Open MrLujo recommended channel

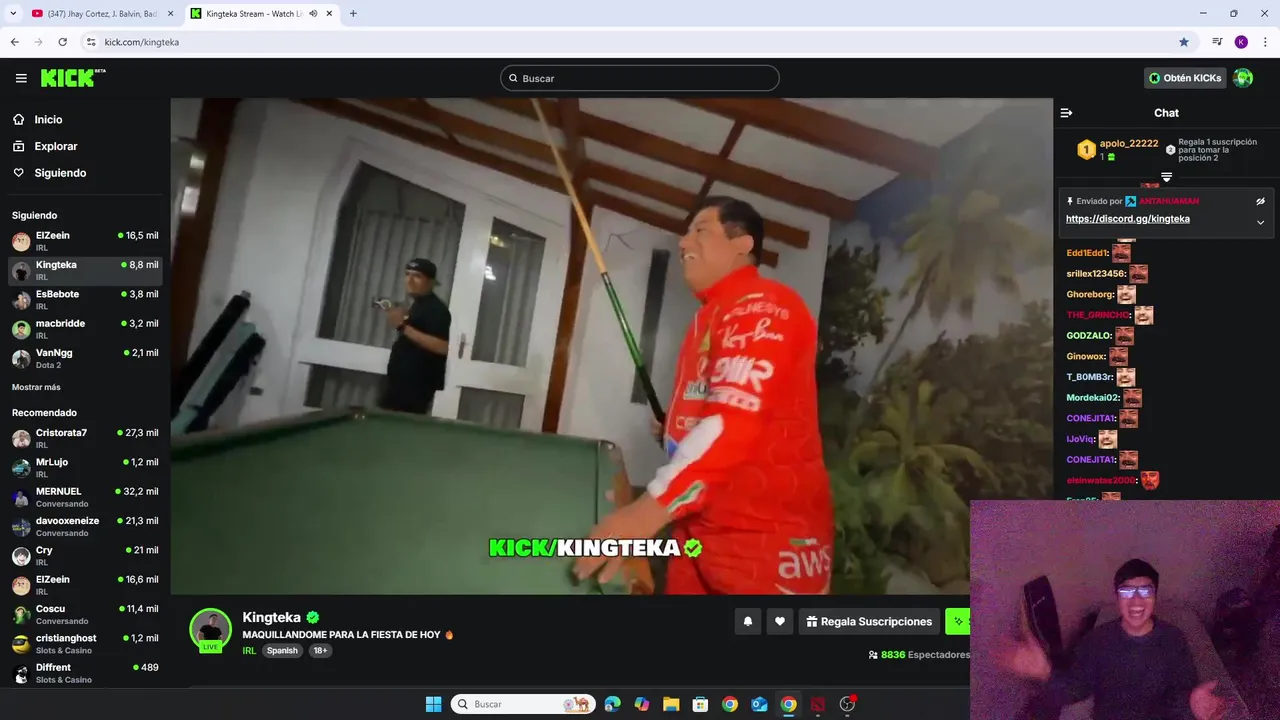point(85,467)
